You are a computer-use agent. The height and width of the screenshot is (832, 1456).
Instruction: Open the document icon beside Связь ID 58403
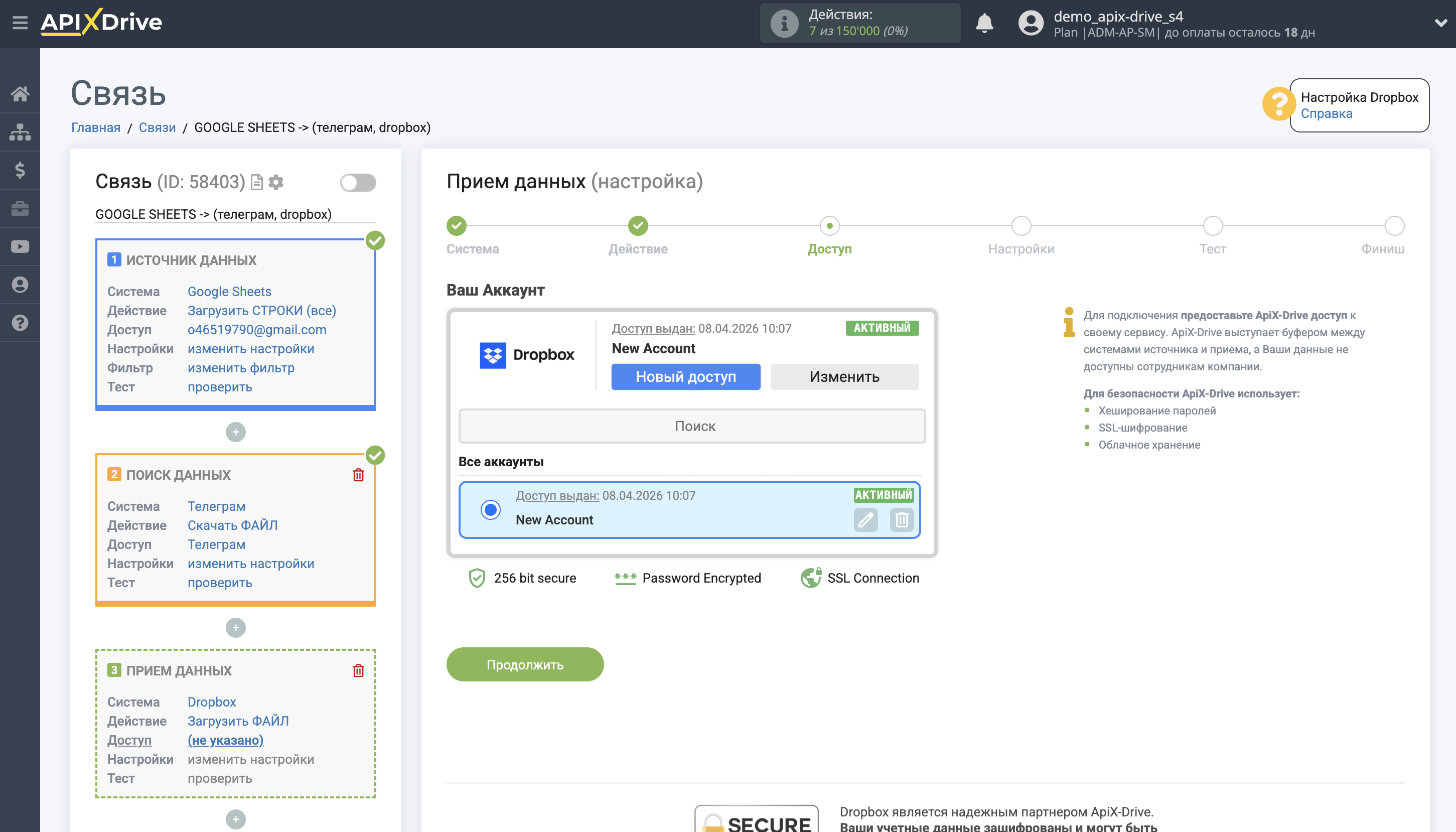pos(256,182)
